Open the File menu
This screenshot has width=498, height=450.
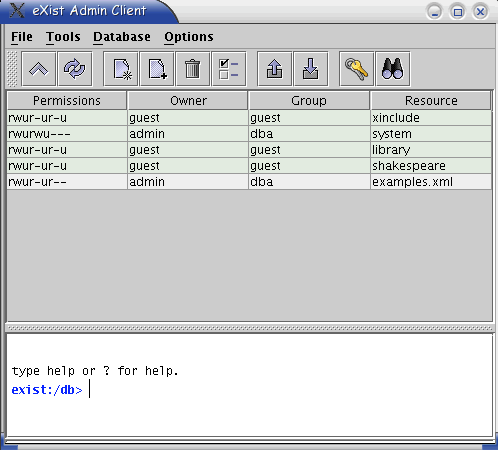22,37
